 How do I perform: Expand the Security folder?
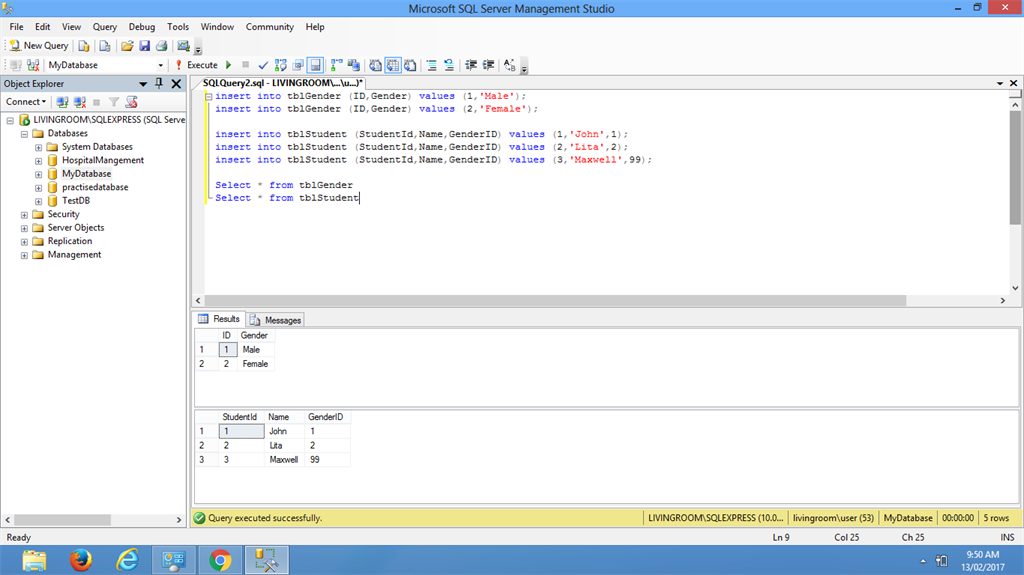[x=24, y=215]
